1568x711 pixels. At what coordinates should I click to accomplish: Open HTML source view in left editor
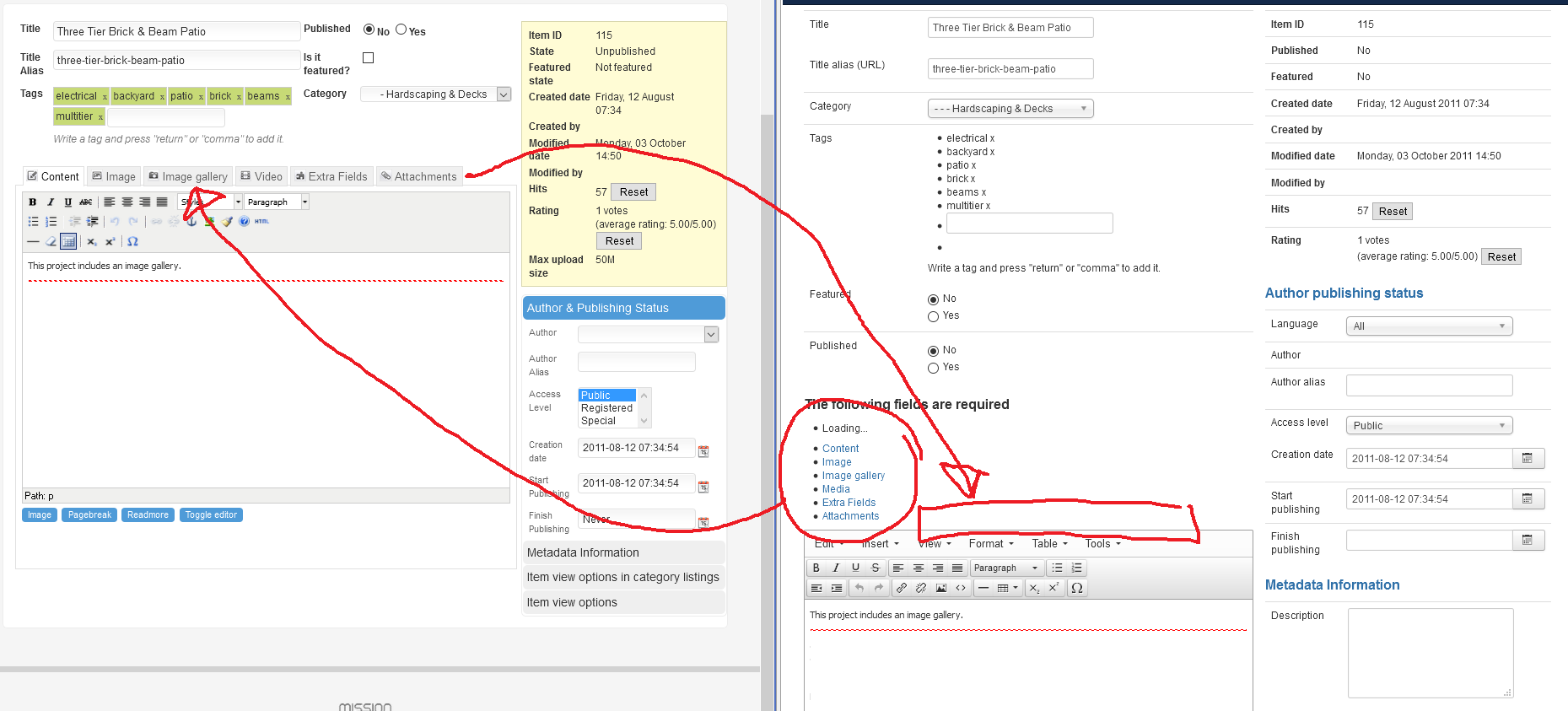pos(261,222)
